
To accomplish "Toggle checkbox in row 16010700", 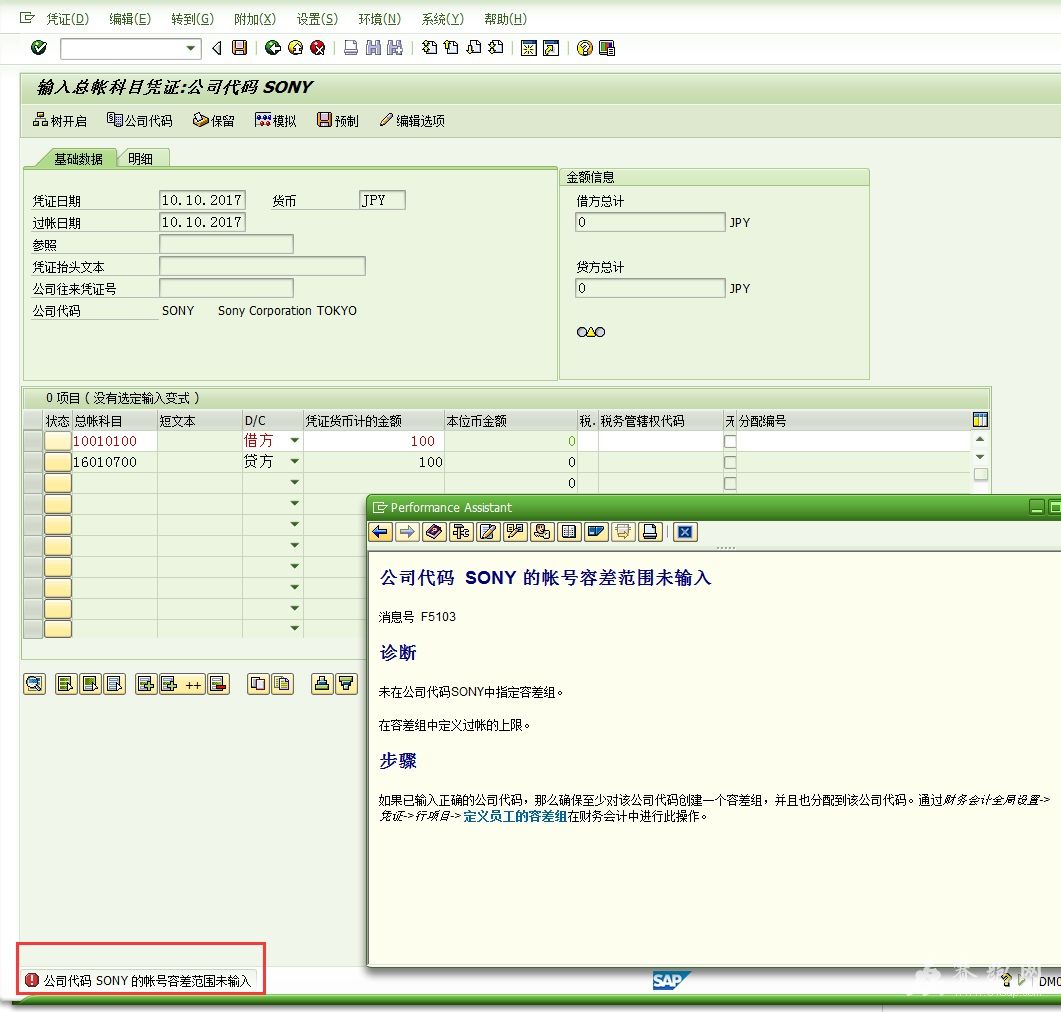I will (x=730, y=462).
